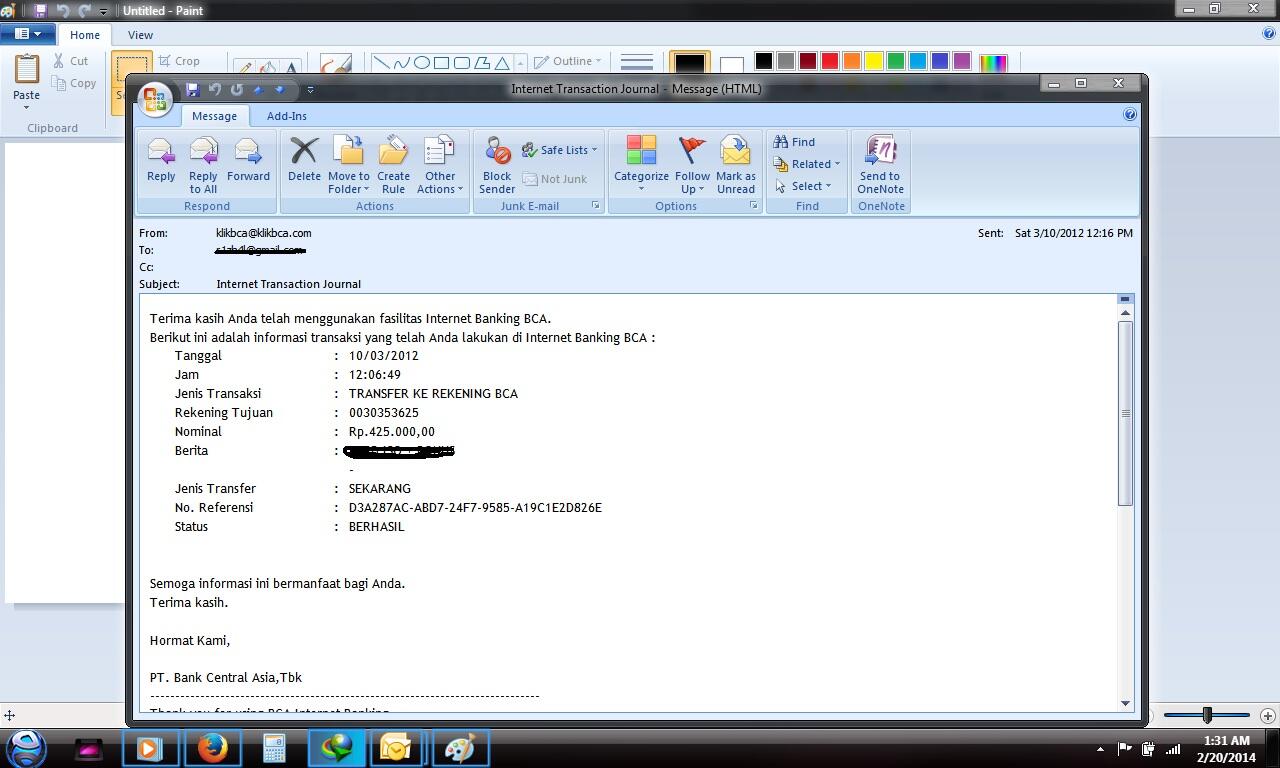Viewport: 1280px width, 768px height.
Task: Open Calculator from the taskbar
Action: pos(274,748)
